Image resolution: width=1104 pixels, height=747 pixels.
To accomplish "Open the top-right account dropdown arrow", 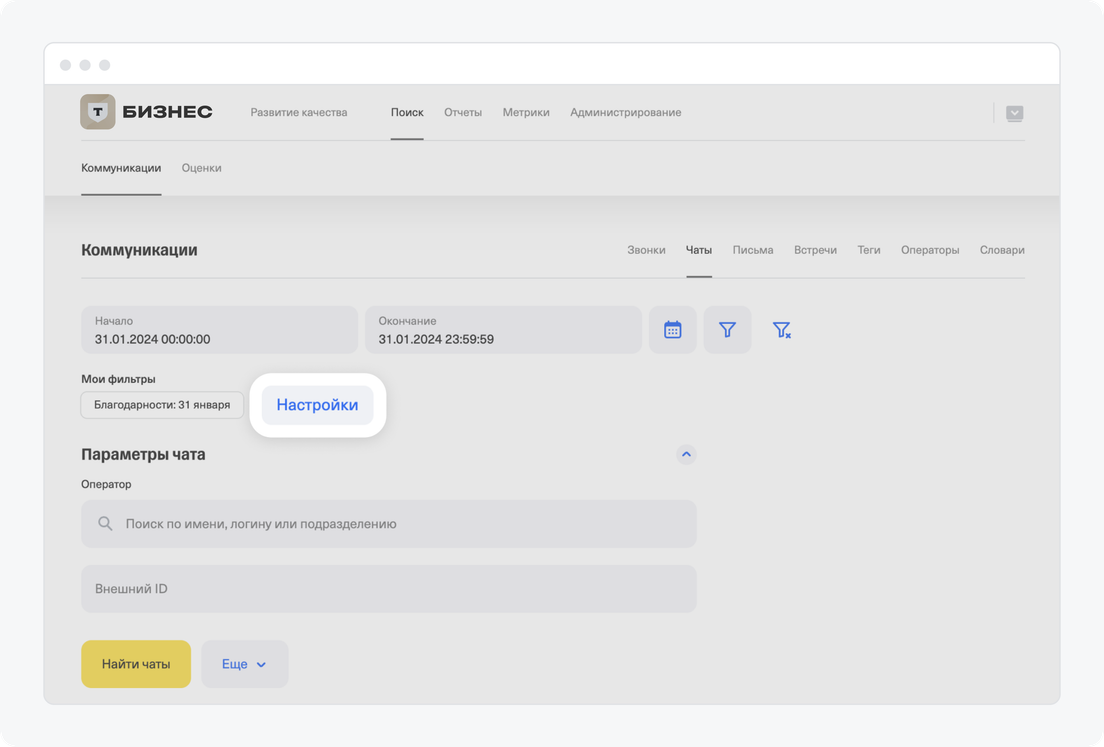I will 1014,113.
